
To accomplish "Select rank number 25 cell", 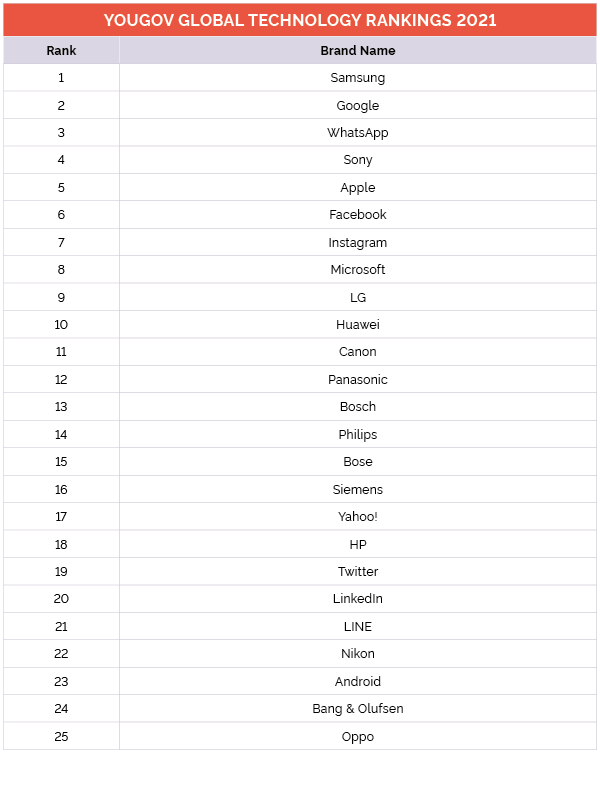I will 61,736.
